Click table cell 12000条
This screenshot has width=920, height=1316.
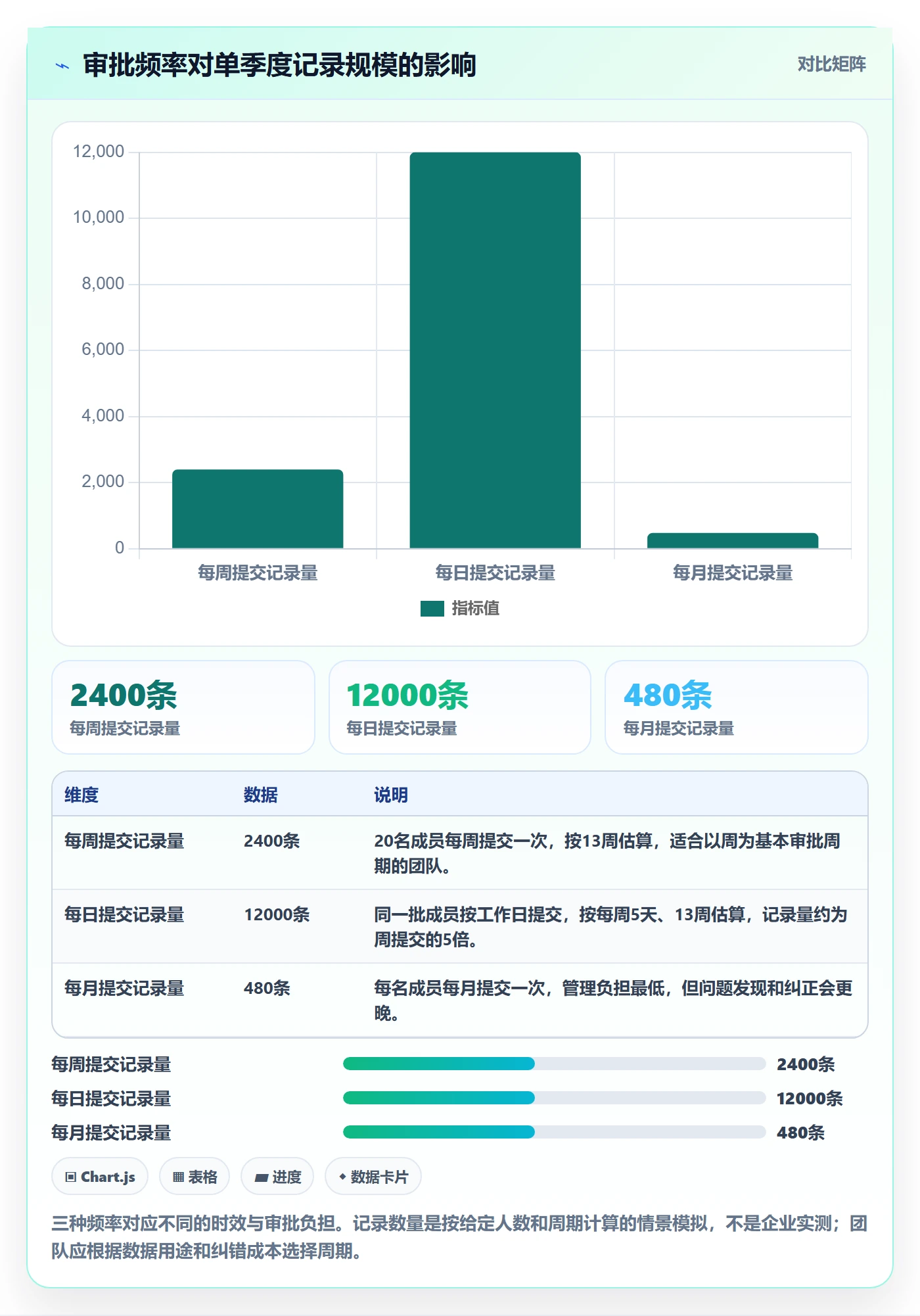(277, 914)
